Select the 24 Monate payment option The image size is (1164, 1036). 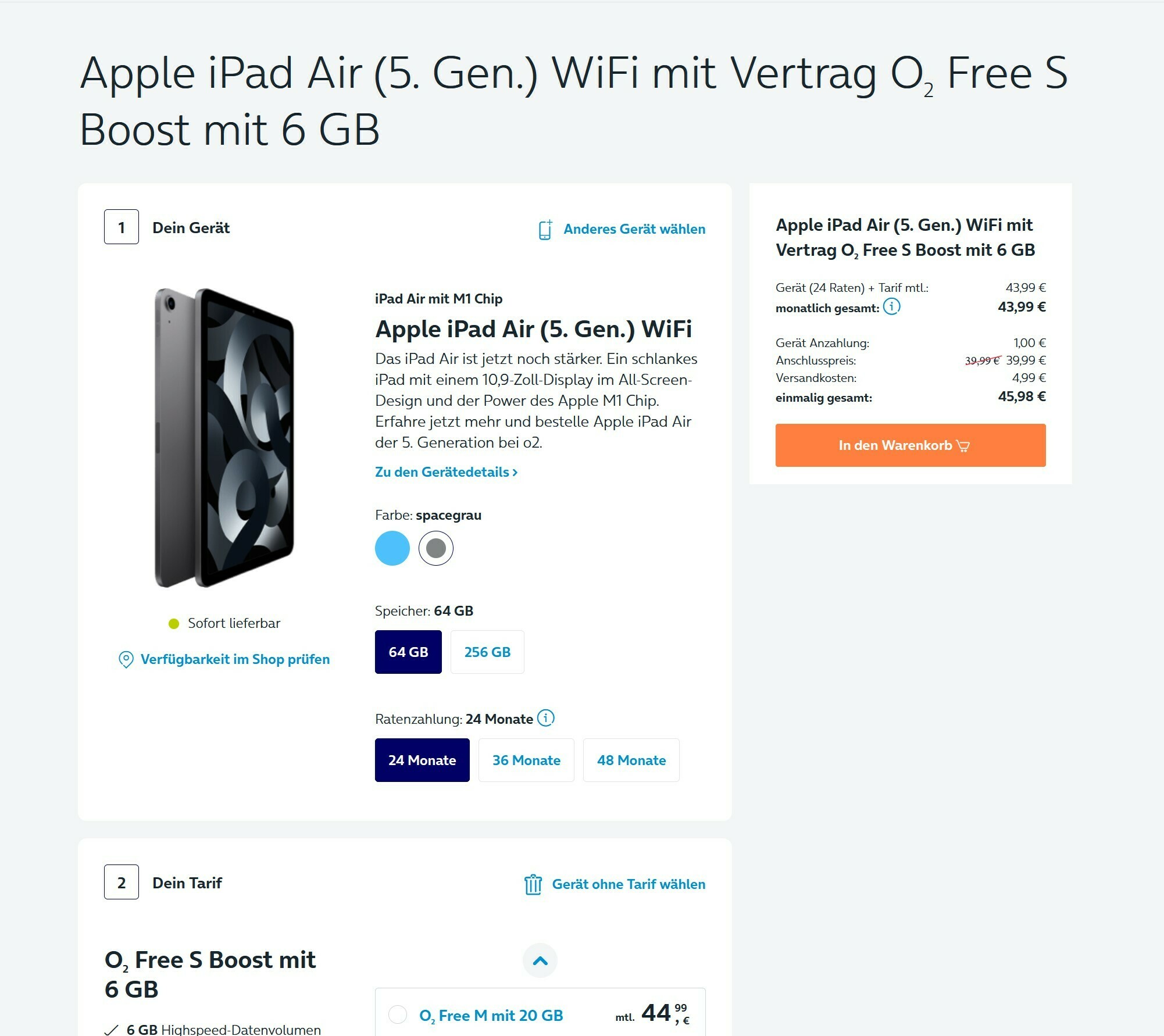pos(422,760)
